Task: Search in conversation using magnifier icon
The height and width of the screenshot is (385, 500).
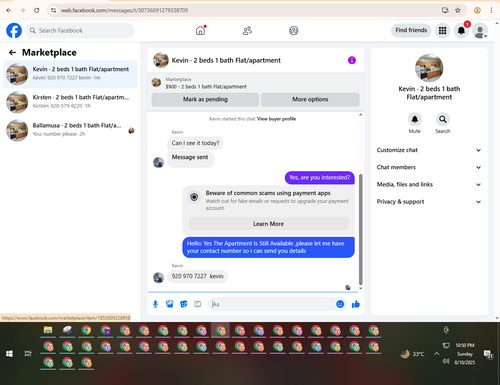Action: point(443,119)
